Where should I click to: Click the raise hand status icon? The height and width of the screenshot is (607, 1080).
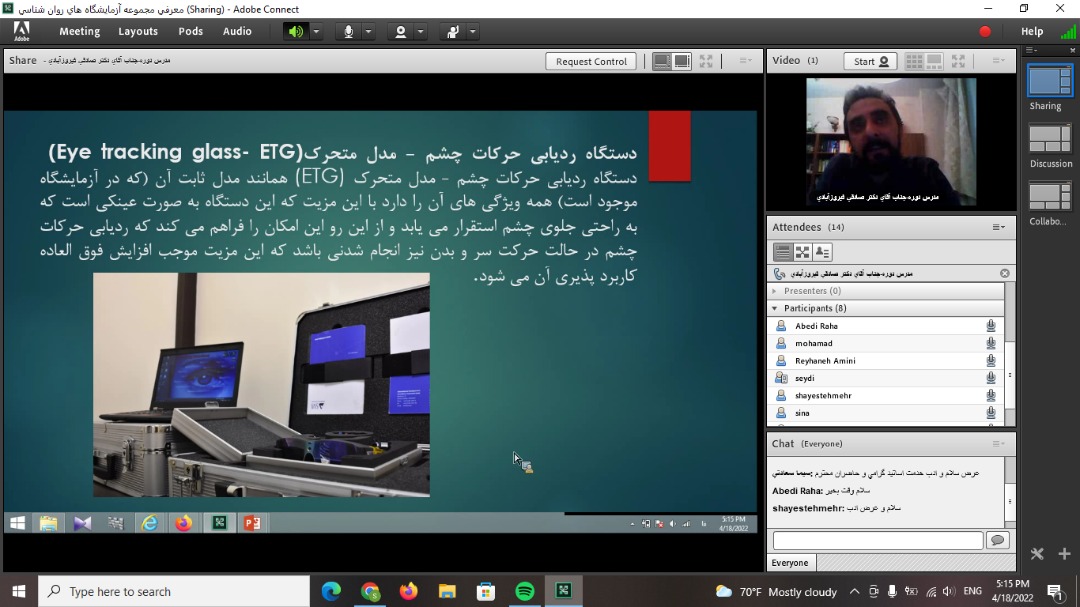point(453,32)
